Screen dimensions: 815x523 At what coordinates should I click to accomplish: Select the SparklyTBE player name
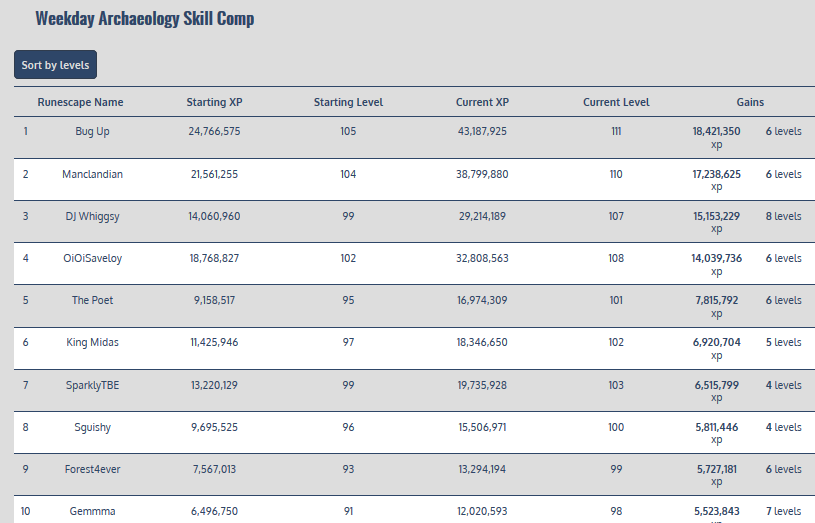point(92,385)
